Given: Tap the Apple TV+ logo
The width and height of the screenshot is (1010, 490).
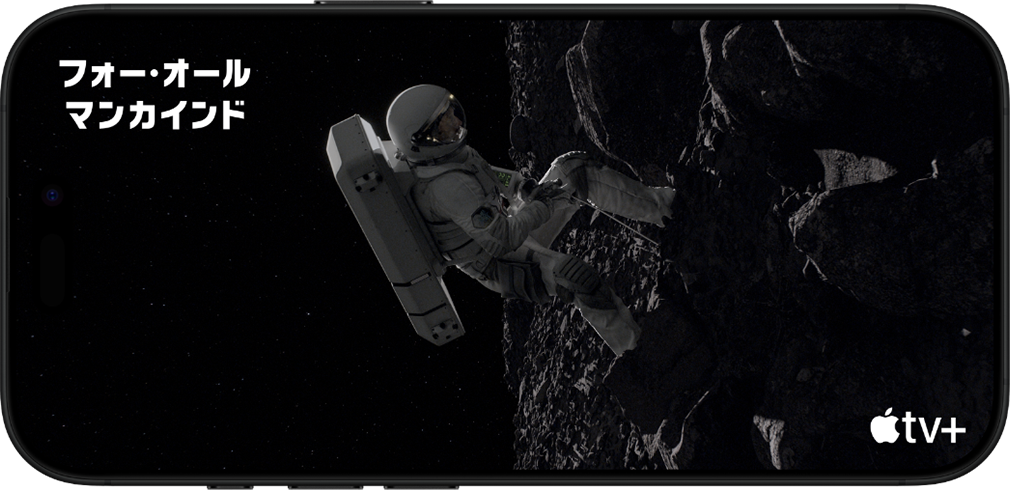Looking at the screenshot, I should [x=918, y=426].
